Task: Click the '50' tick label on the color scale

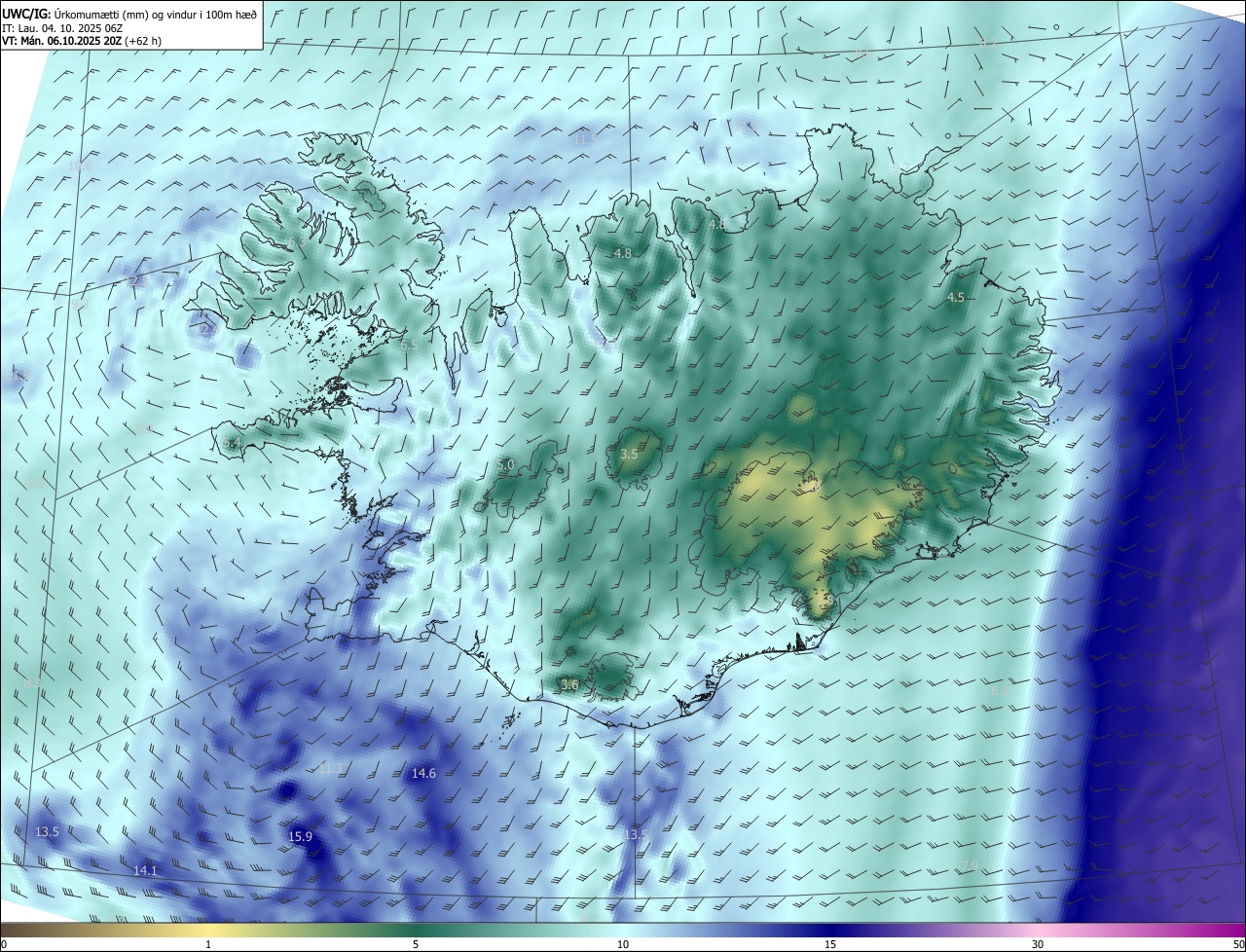Action: point(1238,945)
